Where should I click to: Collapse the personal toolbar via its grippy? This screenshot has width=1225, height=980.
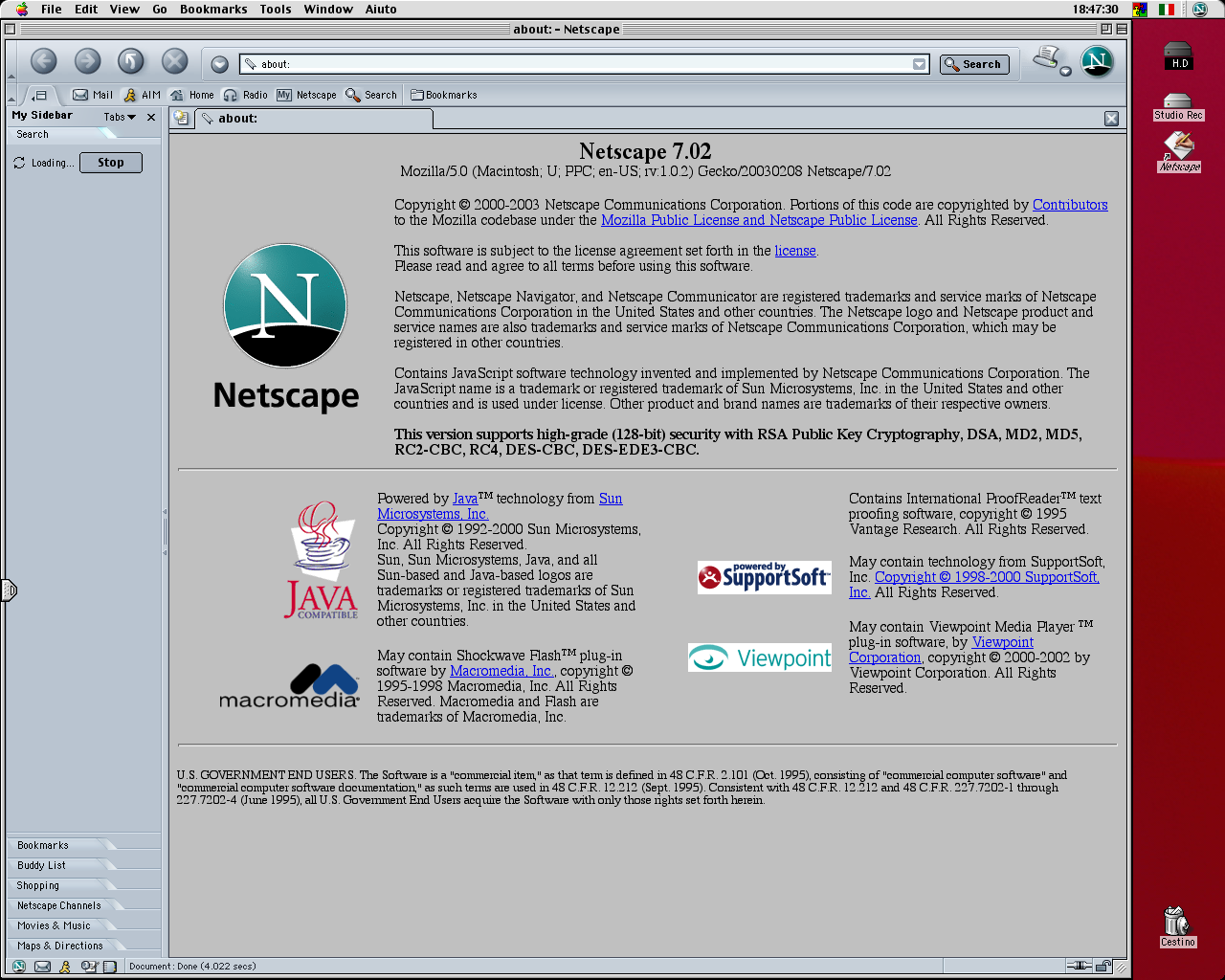pos(11,95)
